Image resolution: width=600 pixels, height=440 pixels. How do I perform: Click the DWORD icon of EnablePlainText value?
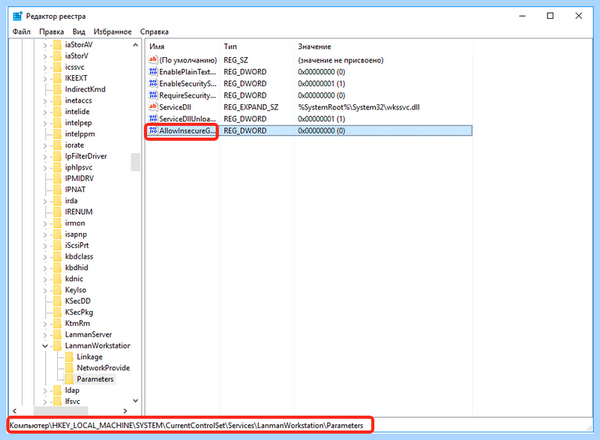(x=153, y=72)
